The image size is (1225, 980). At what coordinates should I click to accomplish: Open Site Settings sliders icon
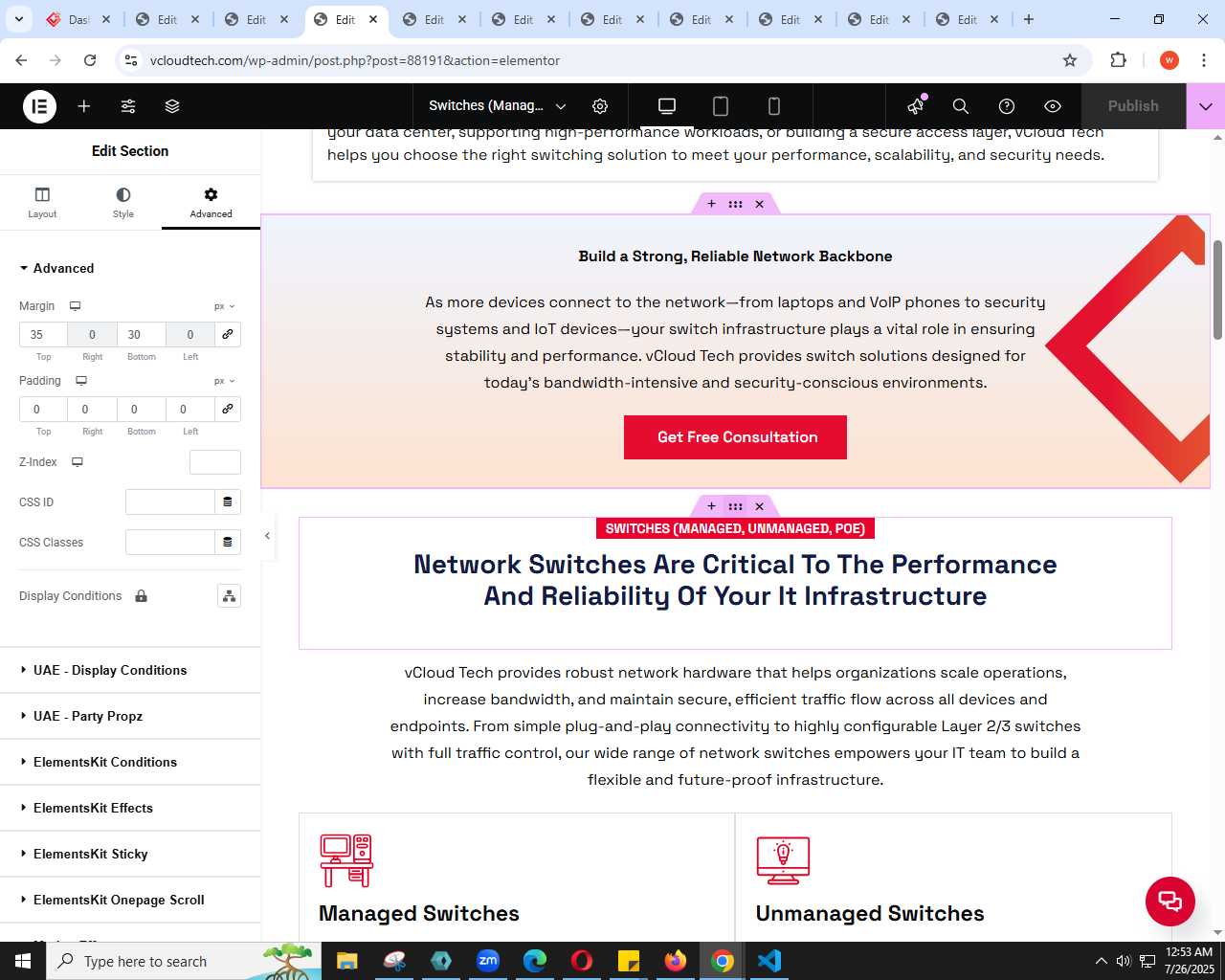128,106
